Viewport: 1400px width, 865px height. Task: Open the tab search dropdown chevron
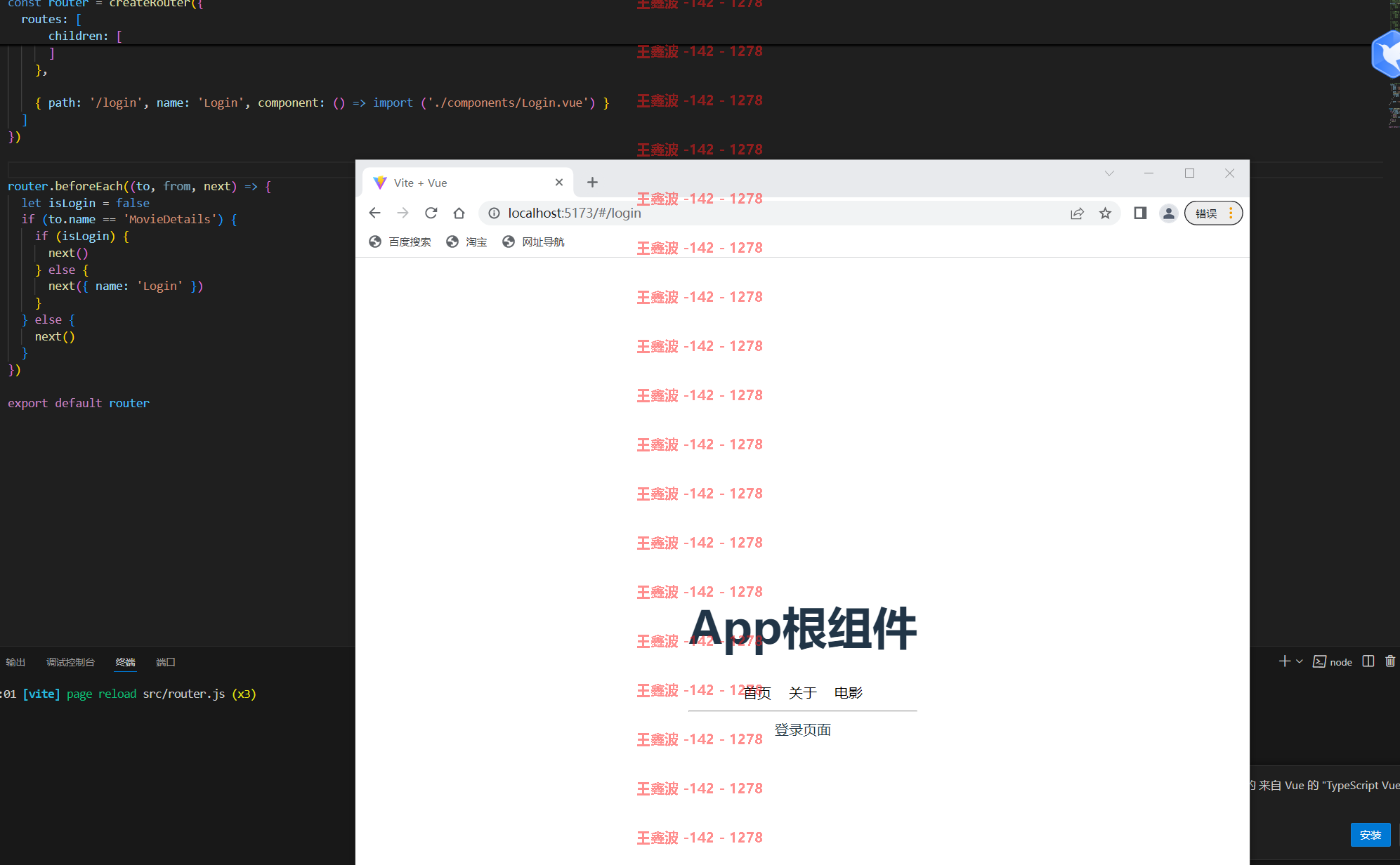tap(1109, 173)
